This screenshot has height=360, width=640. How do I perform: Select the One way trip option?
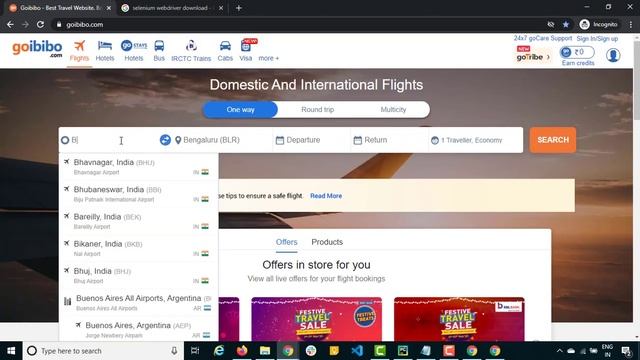(x=240, y=109)
